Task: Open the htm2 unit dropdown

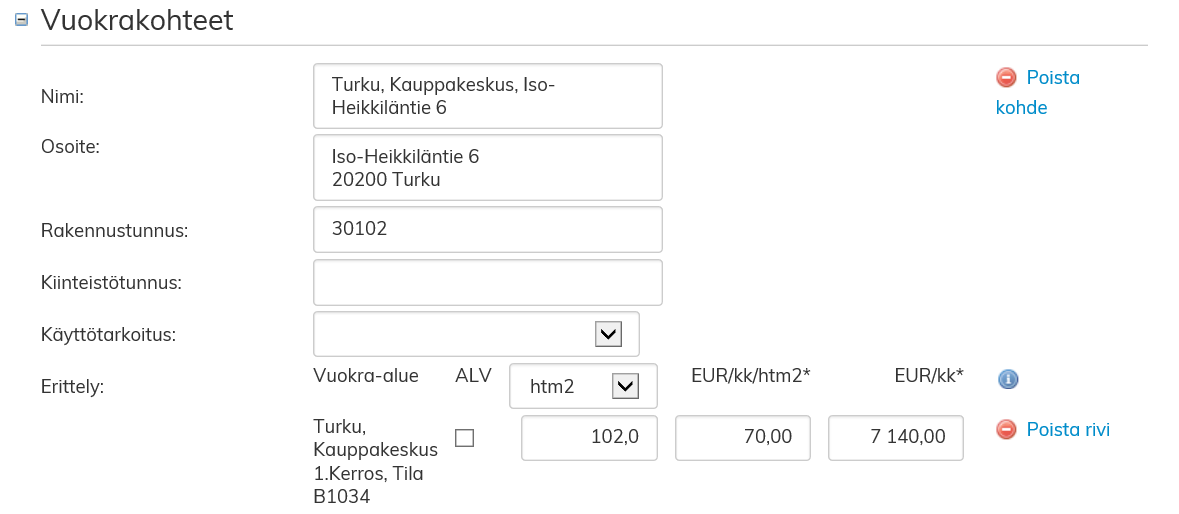Action: (570, 386)
